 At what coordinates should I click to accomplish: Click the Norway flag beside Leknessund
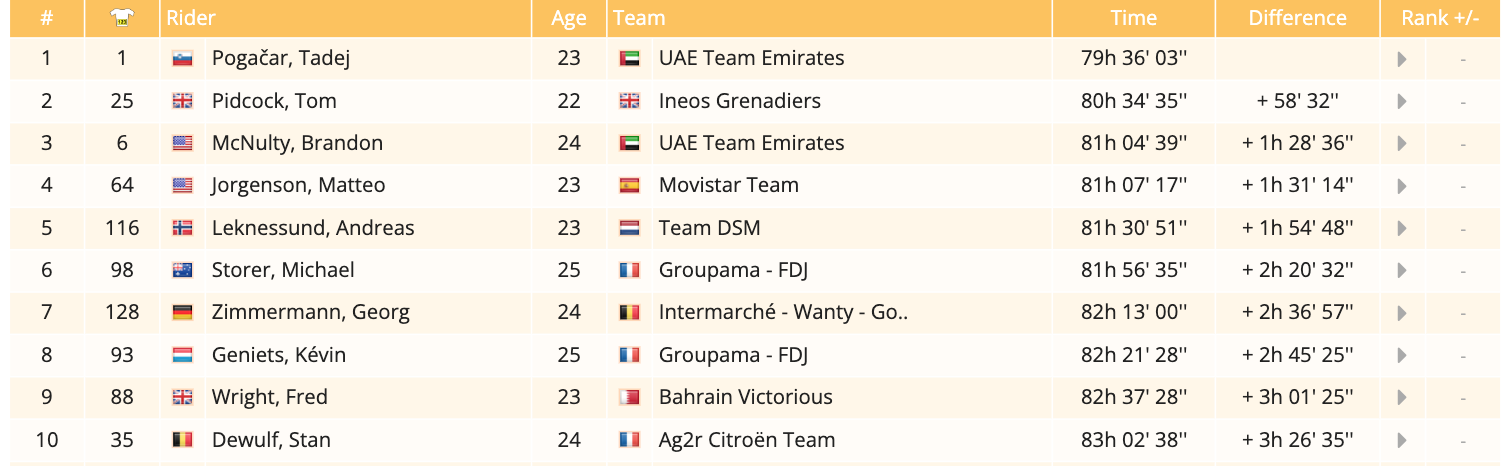182,229
